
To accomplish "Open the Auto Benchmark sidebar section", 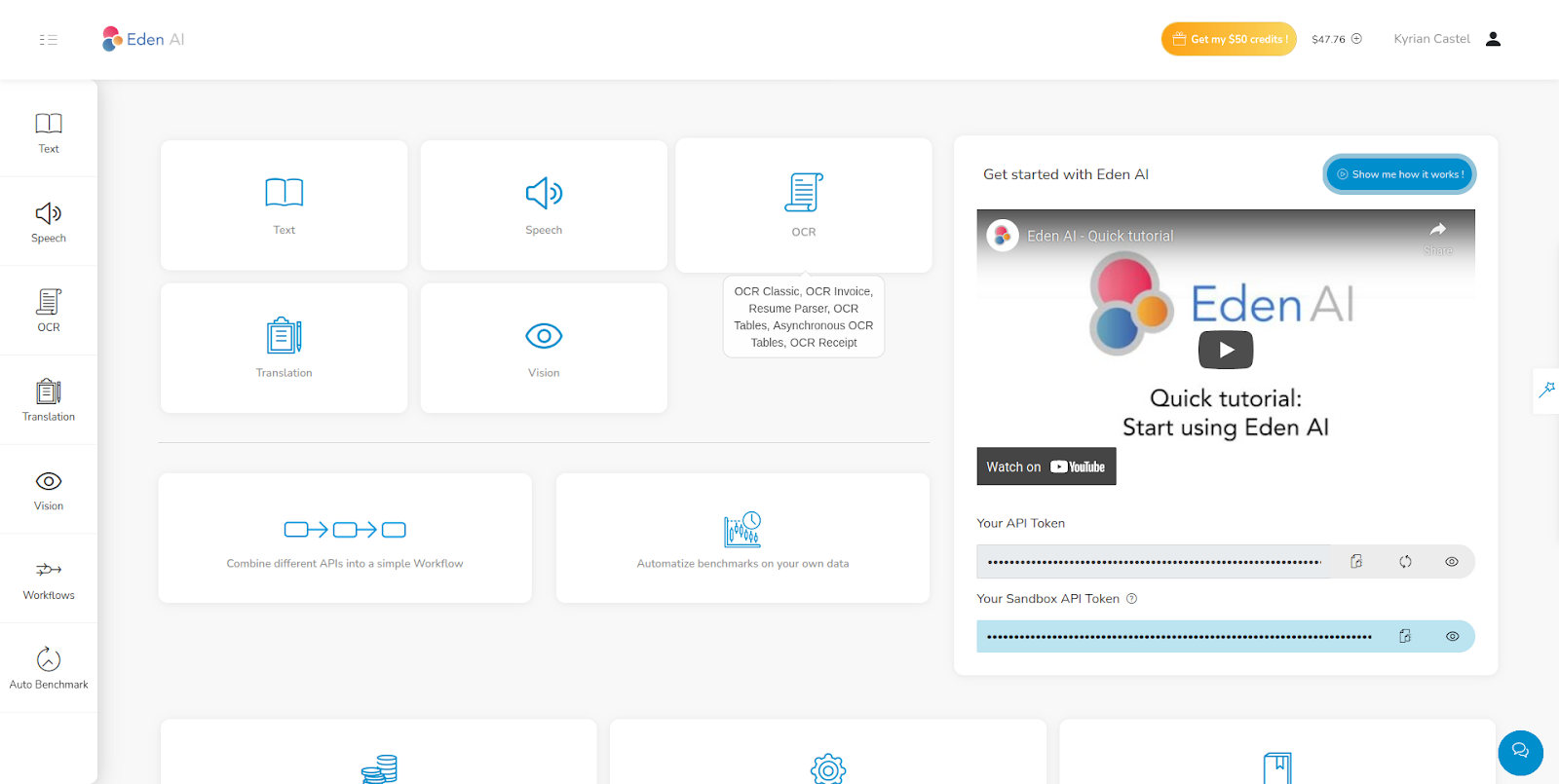I will click(49, 668).
